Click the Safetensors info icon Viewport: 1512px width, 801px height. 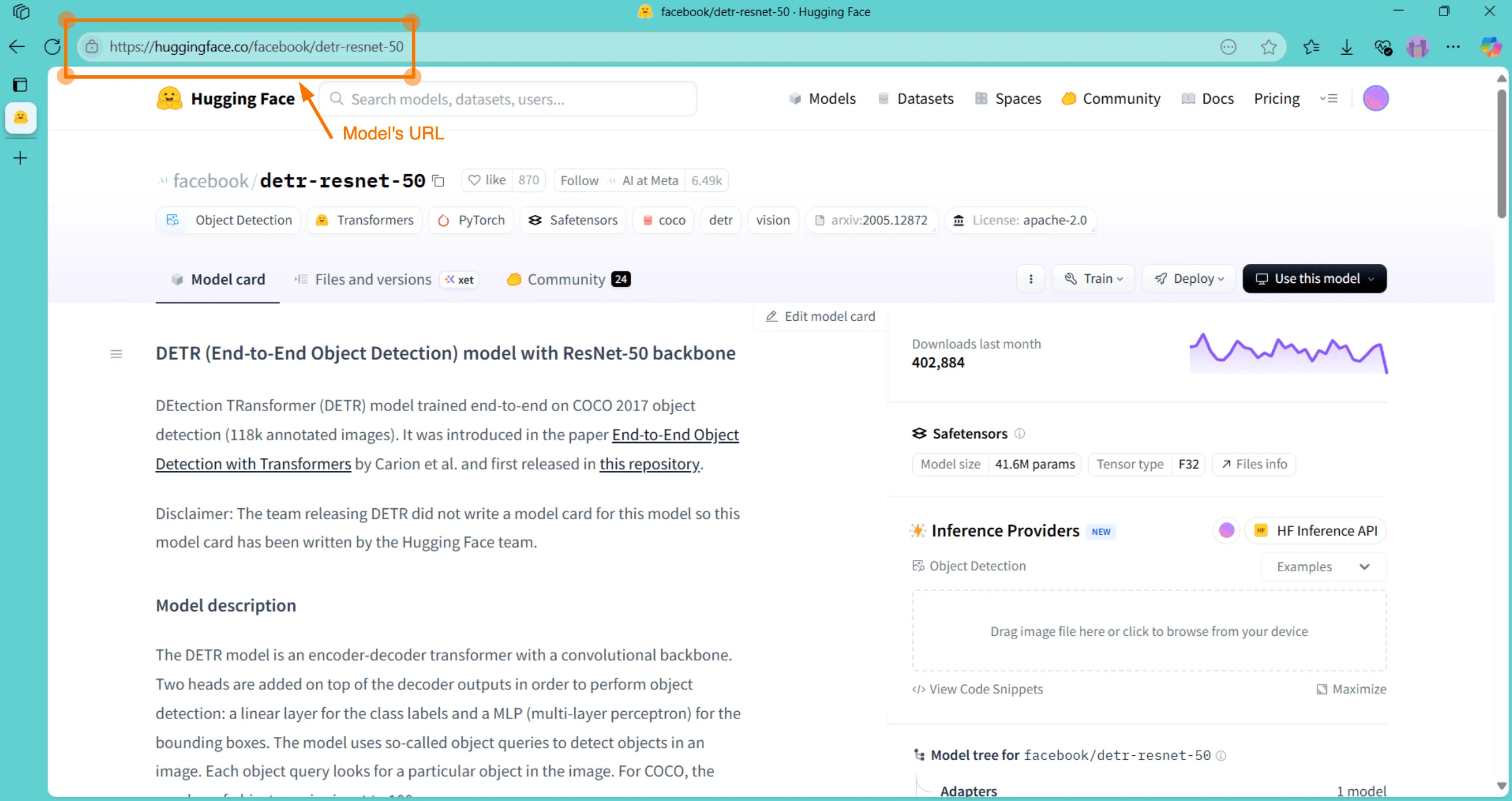tap(1020, 433)
